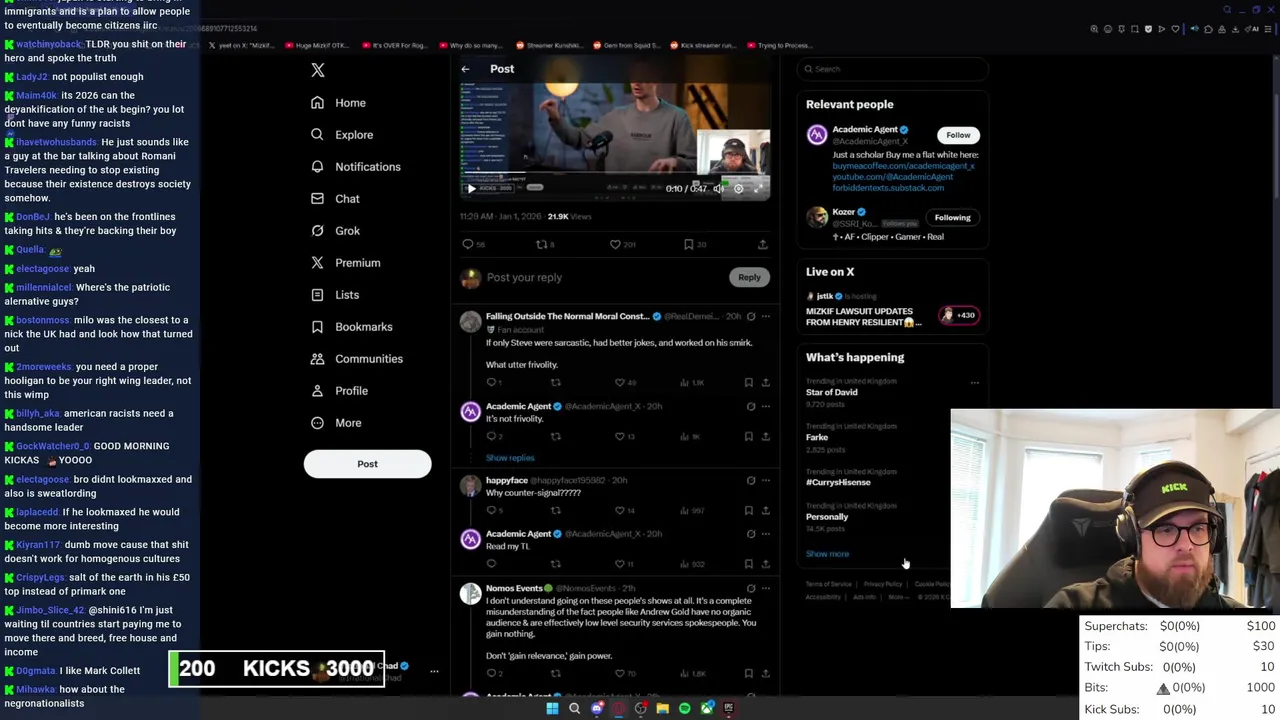The image size is (1280, 720).
Task: Click the X Search box
Action: pyautogui.click(x=893, y=69)
